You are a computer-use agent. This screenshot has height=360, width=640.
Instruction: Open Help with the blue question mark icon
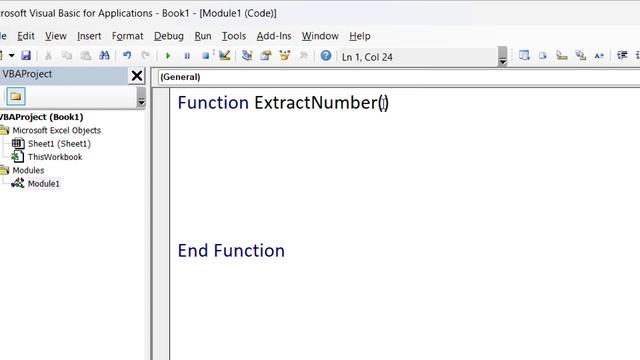tap(326, 56)
